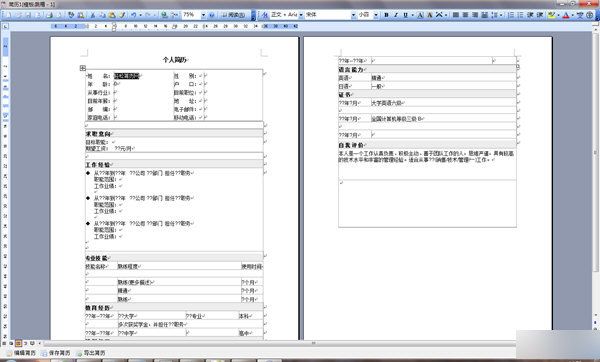
Task: Click the 工作经验 section heading
Action: [x=98, y=165]
